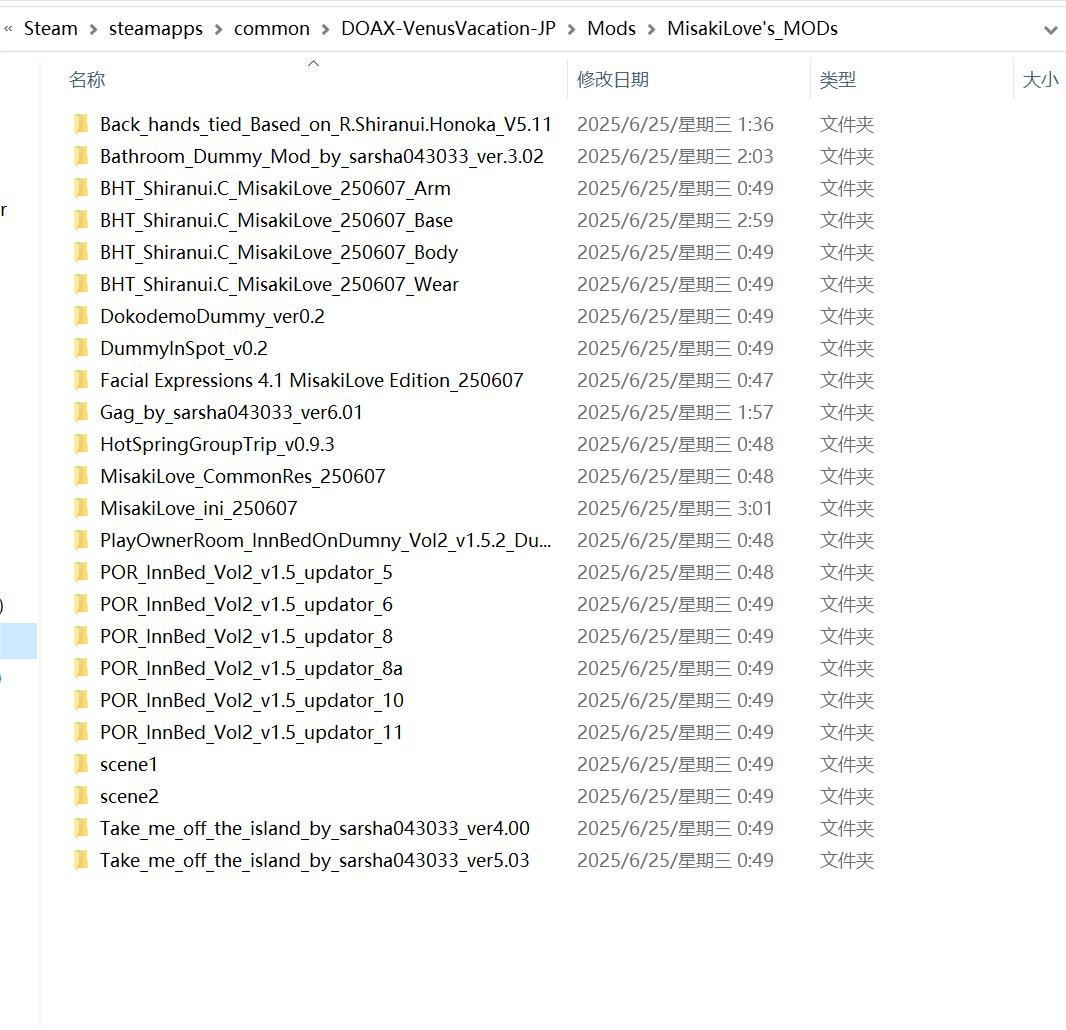Click MisakiLove's_MODs breadcrumb segment

pyautogui.click(x=753, y=29)
